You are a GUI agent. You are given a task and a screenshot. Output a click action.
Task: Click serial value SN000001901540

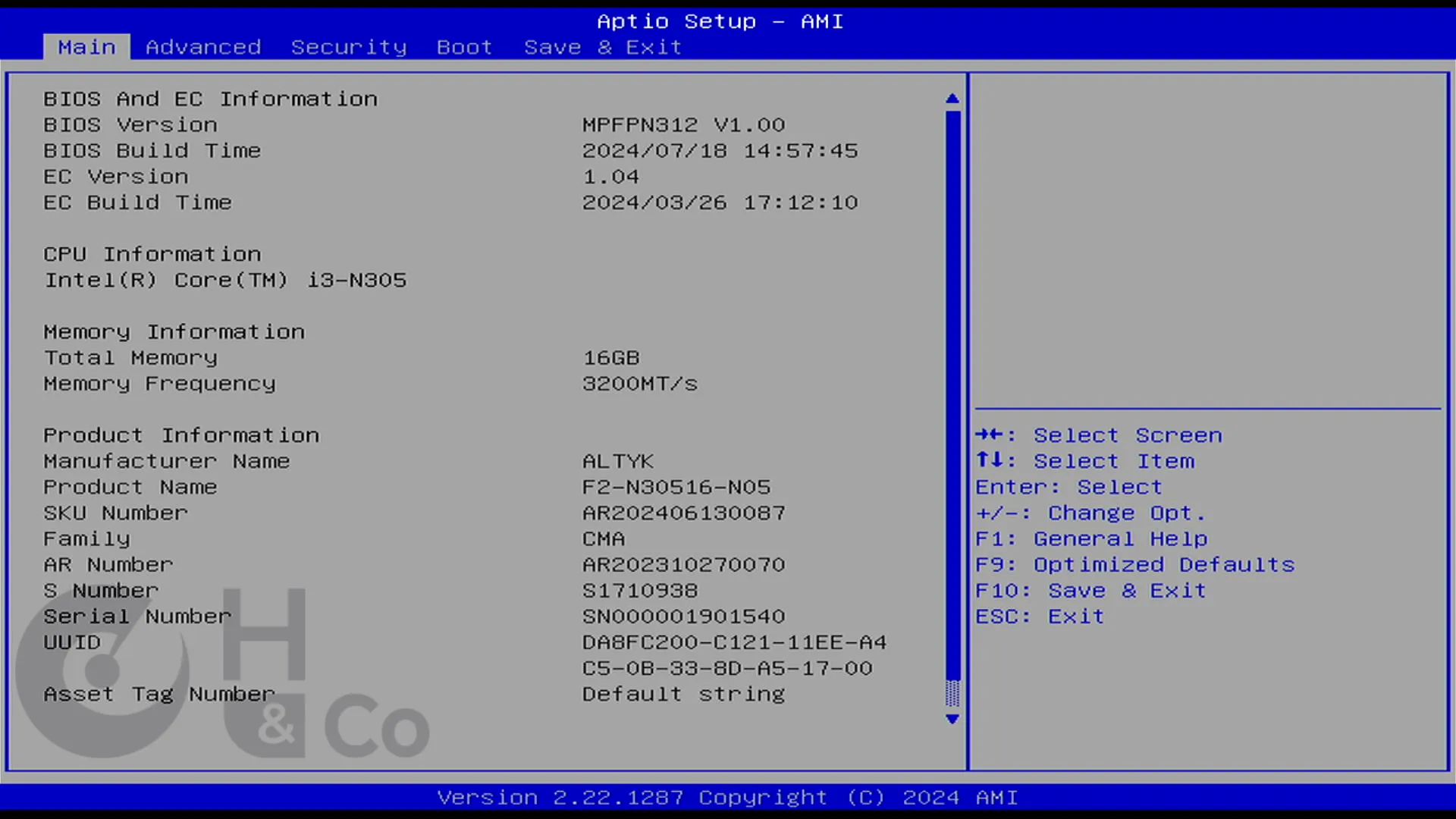[x=683, y=616]
